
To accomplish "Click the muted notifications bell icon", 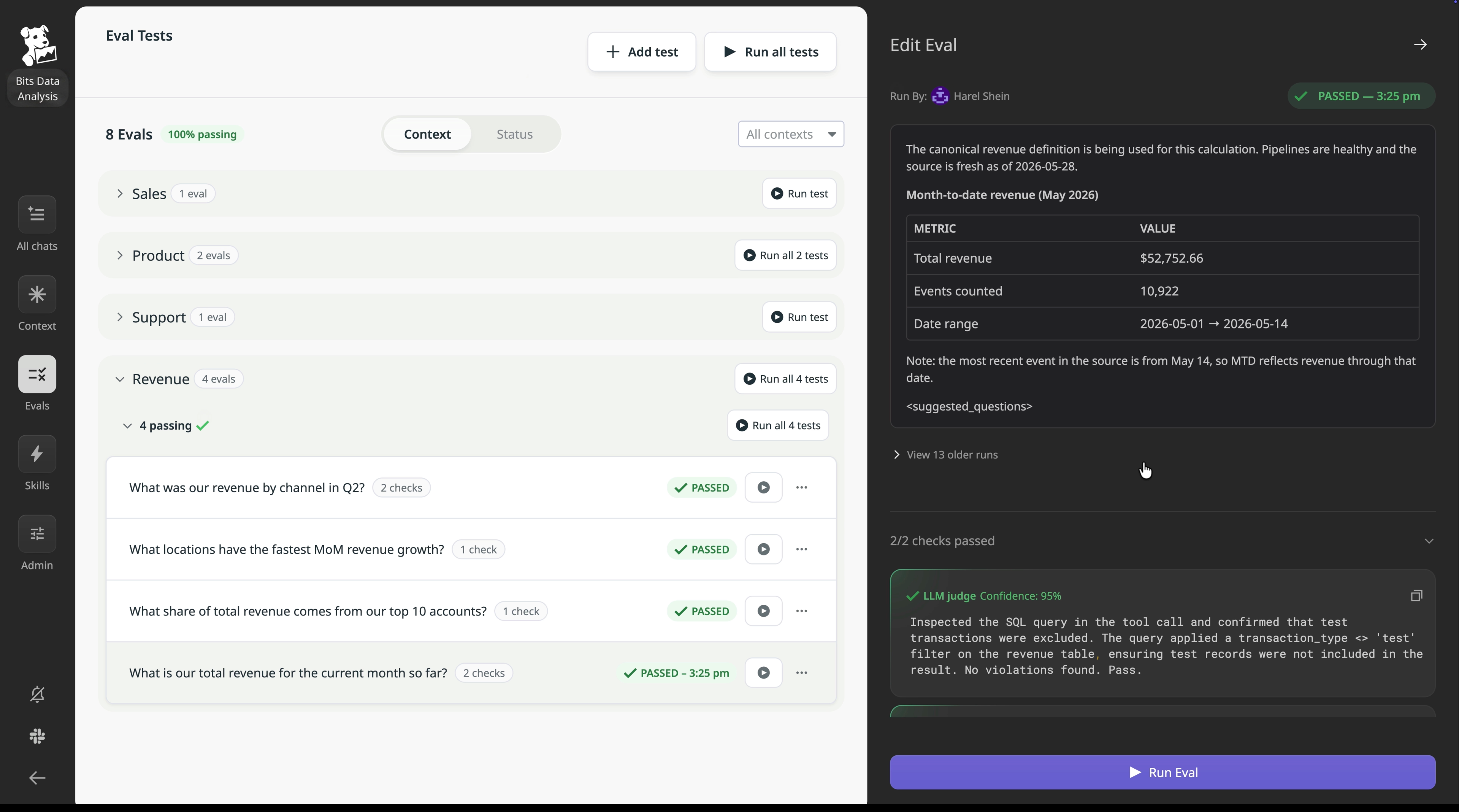I will click(37, 694).
